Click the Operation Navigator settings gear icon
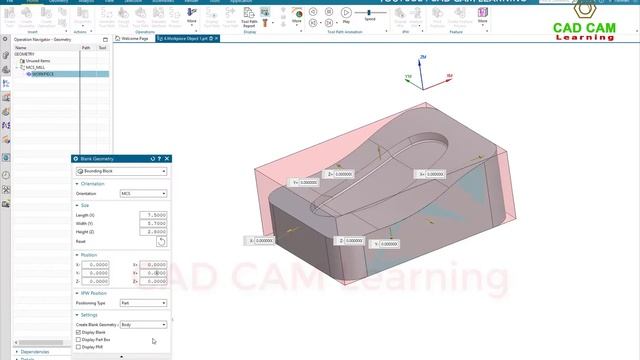This screenshot has height=360, width=640. (x=5, y=39)
